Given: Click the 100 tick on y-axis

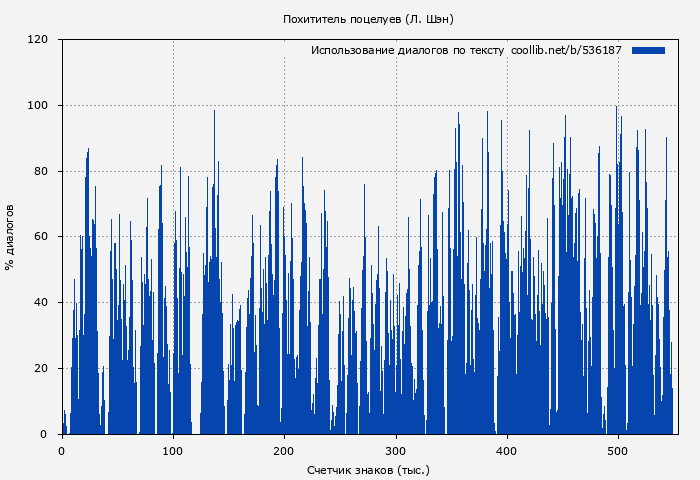Looking at the screenshot, I should [x=38, y=106].
